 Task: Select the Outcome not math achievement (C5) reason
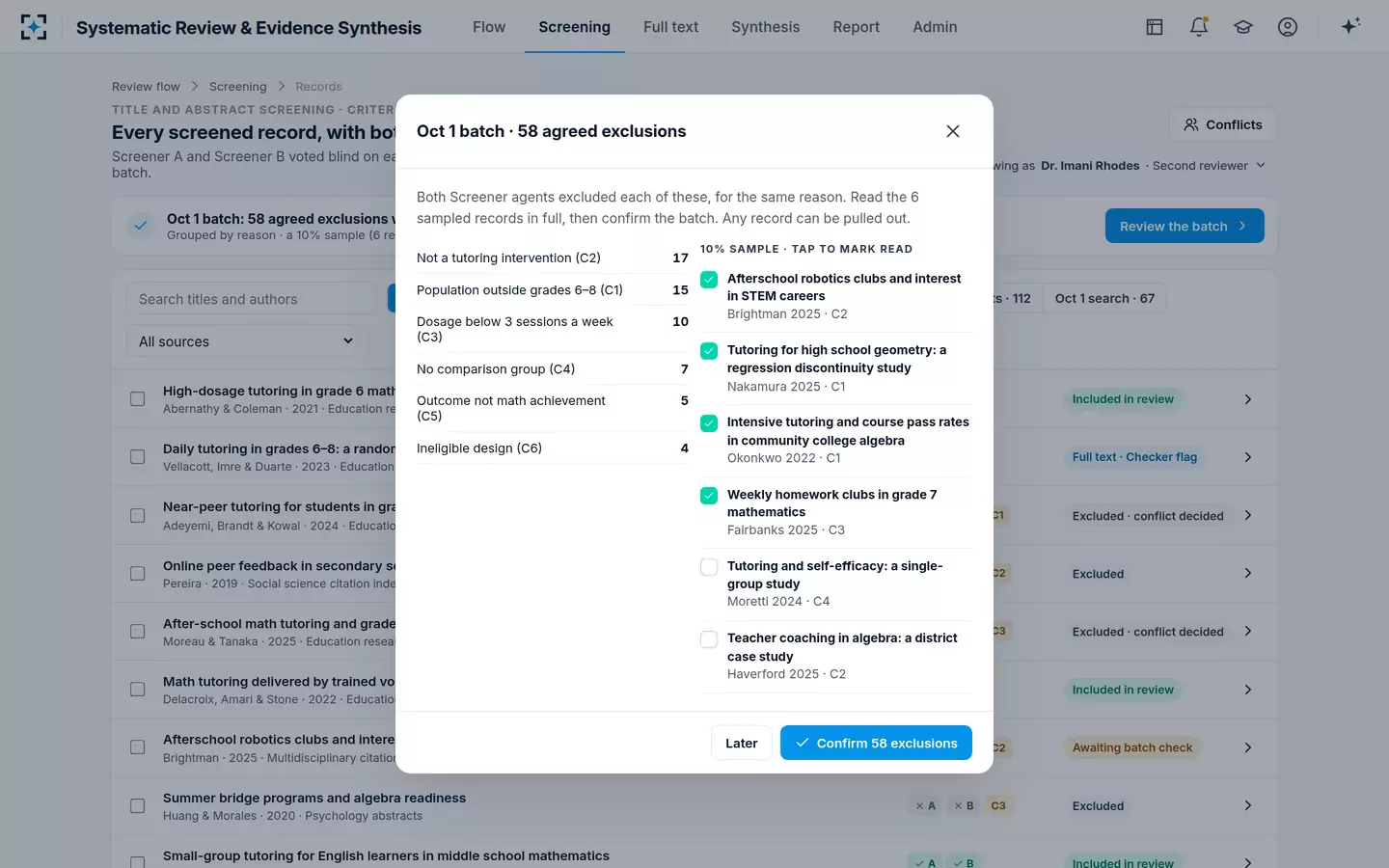point(553,408)
